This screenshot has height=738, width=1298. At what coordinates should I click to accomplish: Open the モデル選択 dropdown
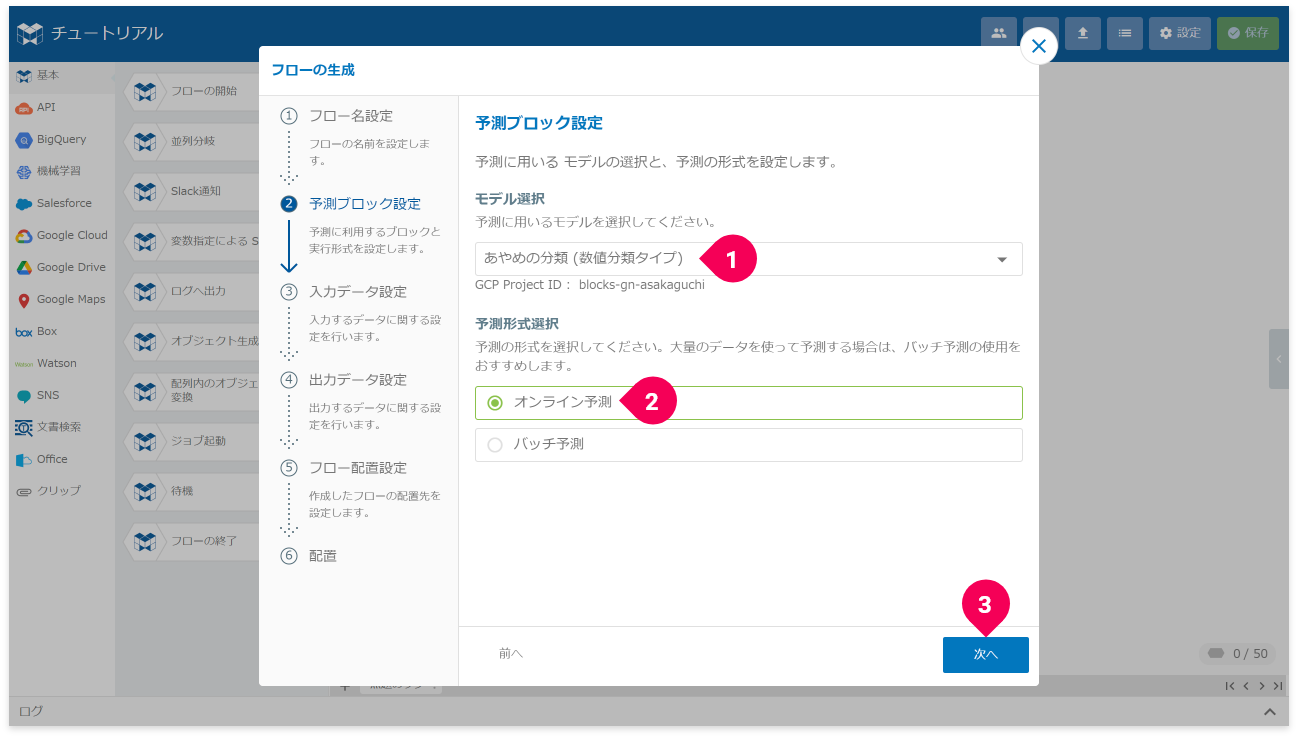tap(748, 259)
